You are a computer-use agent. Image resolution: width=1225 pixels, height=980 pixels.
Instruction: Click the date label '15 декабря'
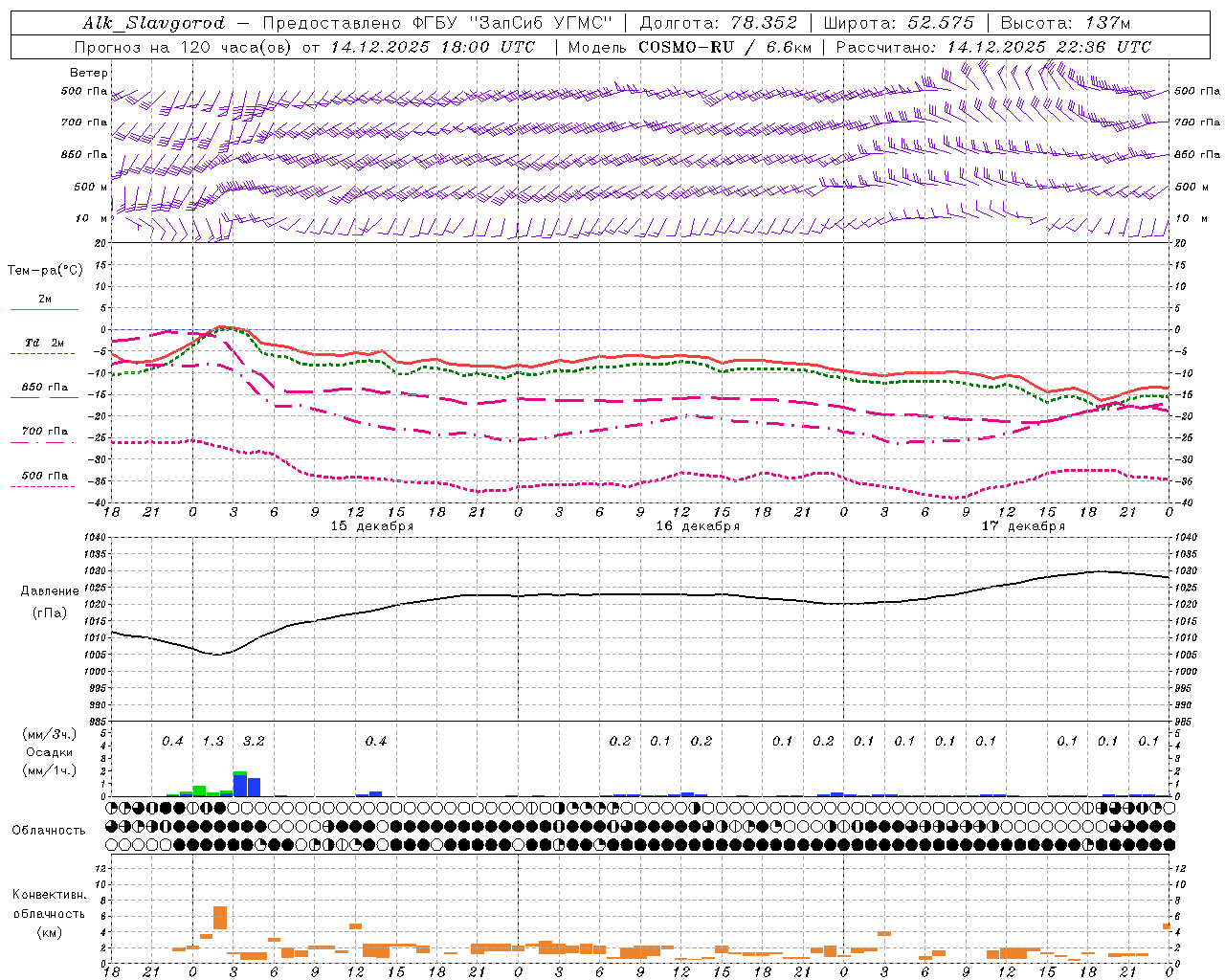tap(372, 526)
